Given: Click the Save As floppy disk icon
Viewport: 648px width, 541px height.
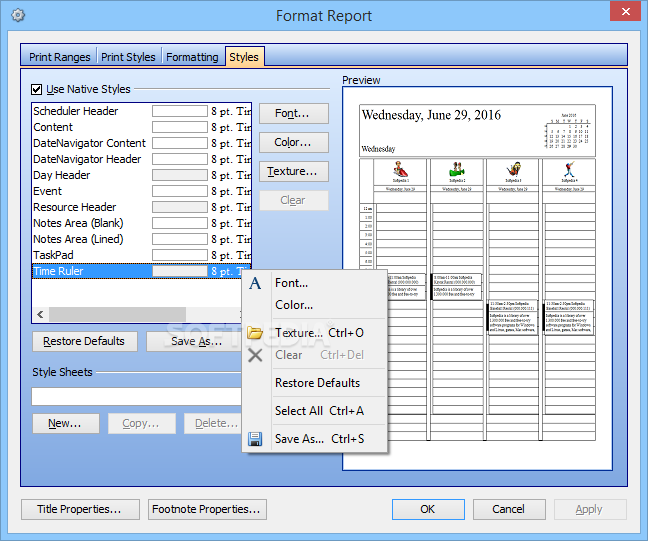Looking at the screenshot, I should (255, 439).
